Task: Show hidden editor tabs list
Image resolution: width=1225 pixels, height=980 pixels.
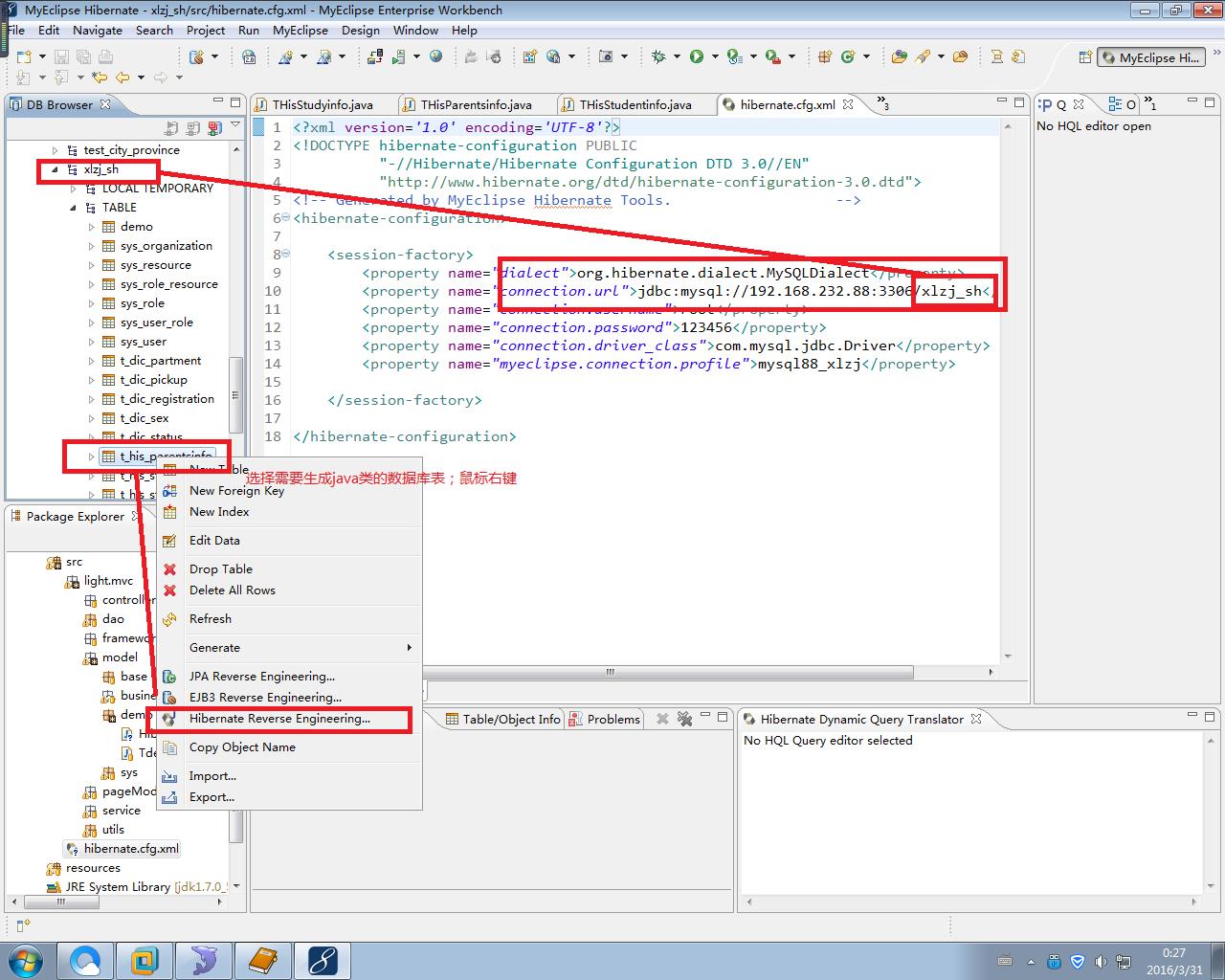Action: [x=881, y=103]
